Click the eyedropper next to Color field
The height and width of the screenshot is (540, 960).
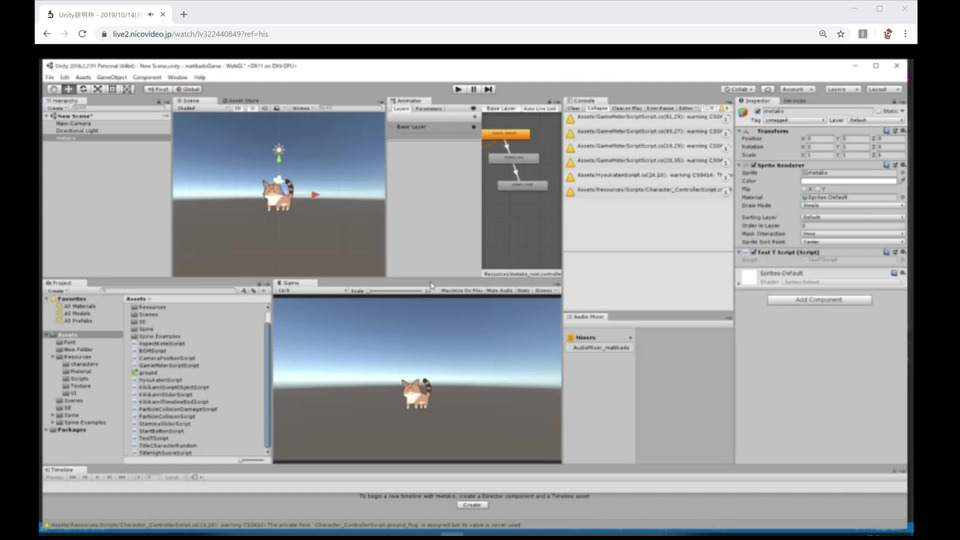click(902, 181)
